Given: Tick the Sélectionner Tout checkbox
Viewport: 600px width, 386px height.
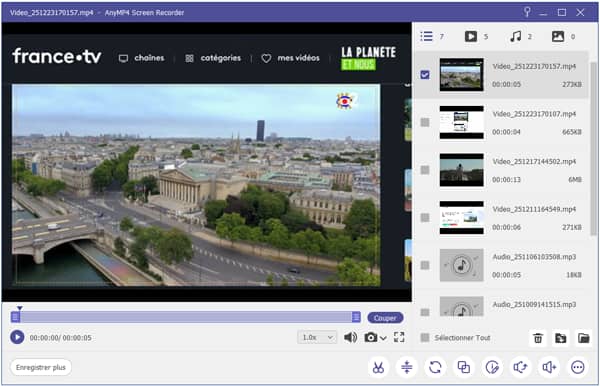Looking at the screenshot, I should coord(425,338).
